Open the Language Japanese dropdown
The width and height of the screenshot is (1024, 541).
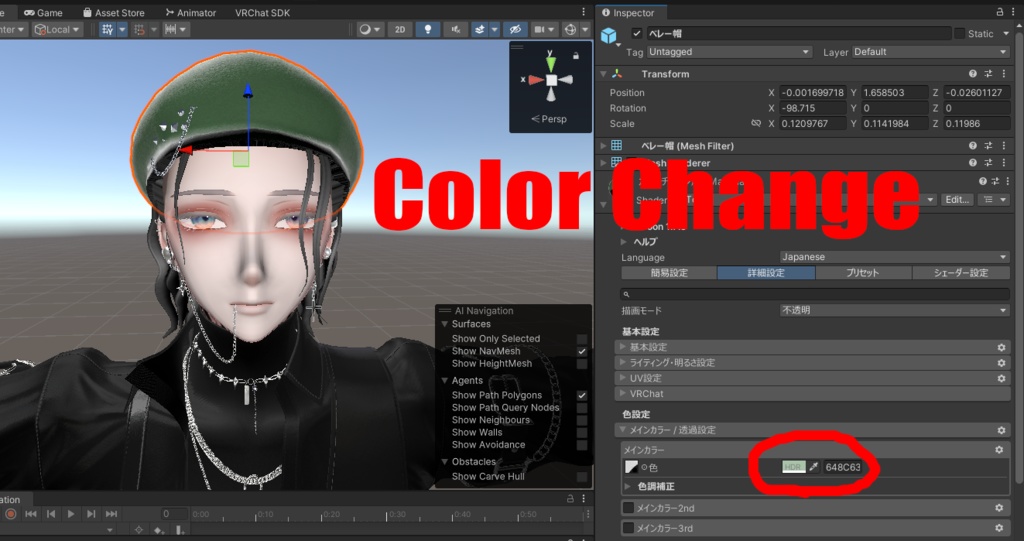point(895,257)
